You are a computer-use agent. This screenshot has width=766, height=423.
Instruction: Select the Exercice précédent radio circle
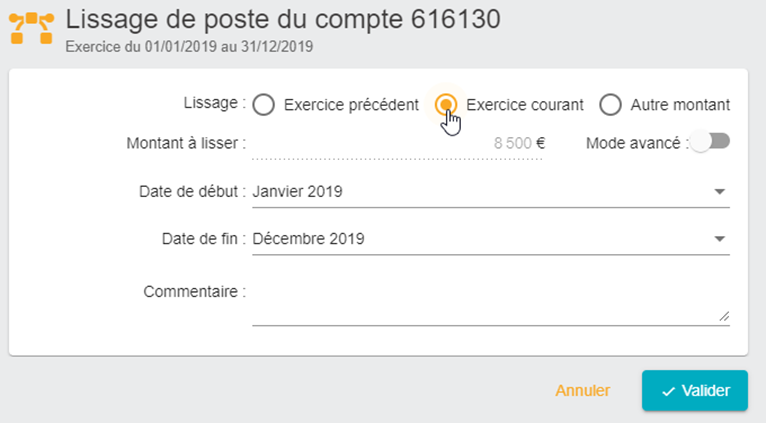[x=263, y=105]
